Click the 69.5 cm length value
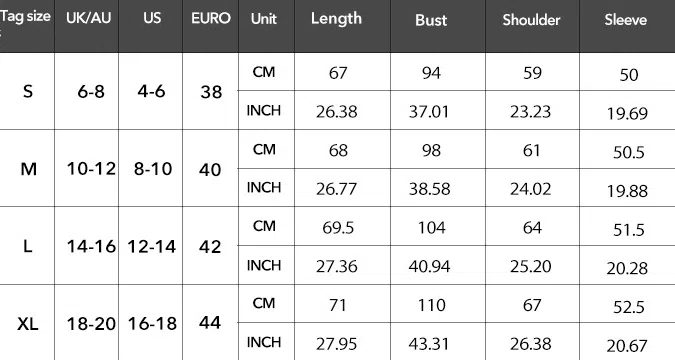Viewport: 675px width, 360px height. coord(338,227)
